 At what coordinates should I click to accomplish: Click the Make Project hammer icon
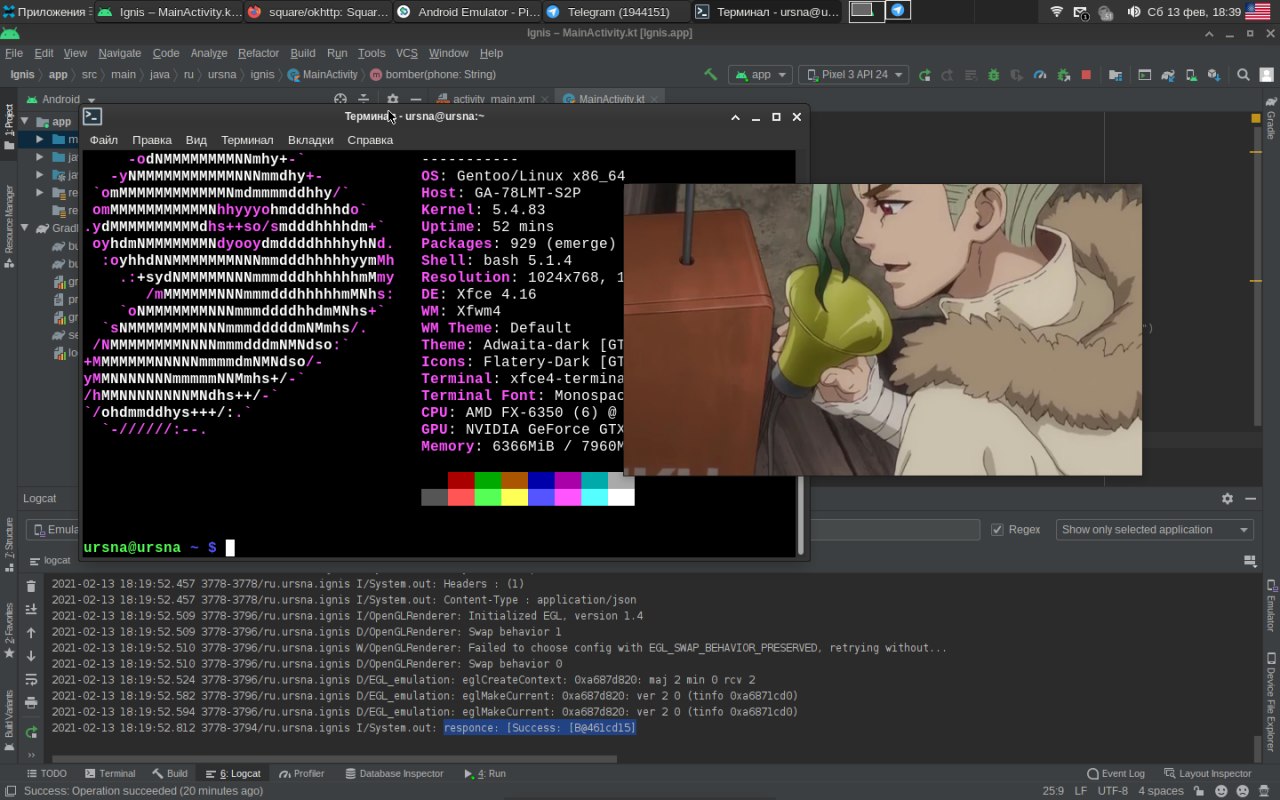pos(711,75)
